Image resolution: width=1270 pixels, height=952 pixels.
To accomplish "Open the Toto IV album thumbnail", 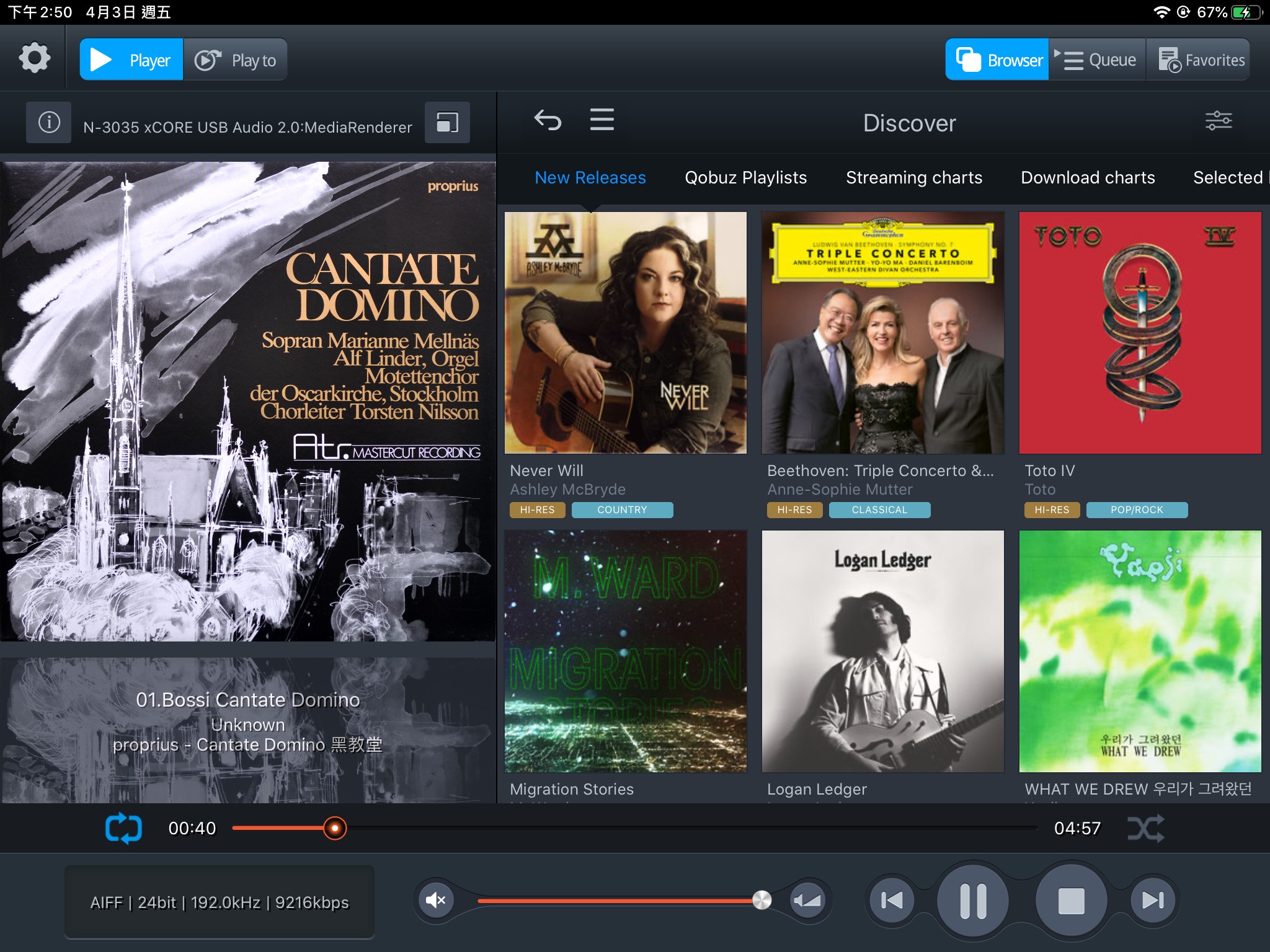I will click(1140, 333).
